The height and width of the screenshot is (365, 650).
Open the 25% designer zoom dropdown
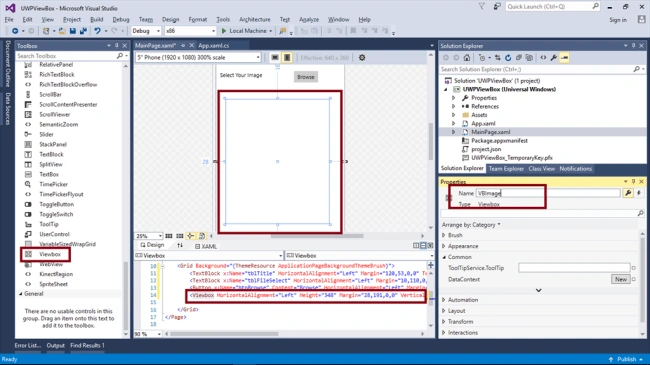pyautogui.click(x=148, y=236)
